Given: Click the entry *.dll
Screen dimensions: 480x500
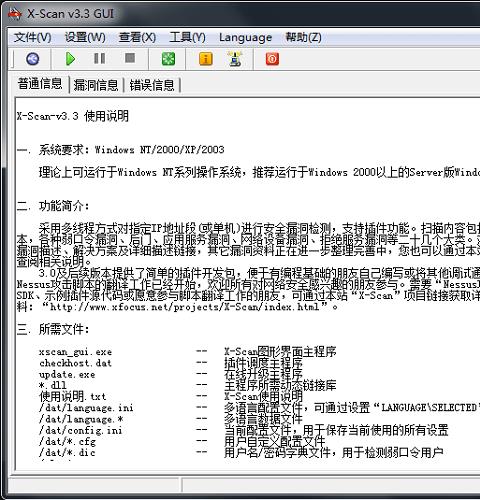Looking at the screenshot, I should click(53, 385).
